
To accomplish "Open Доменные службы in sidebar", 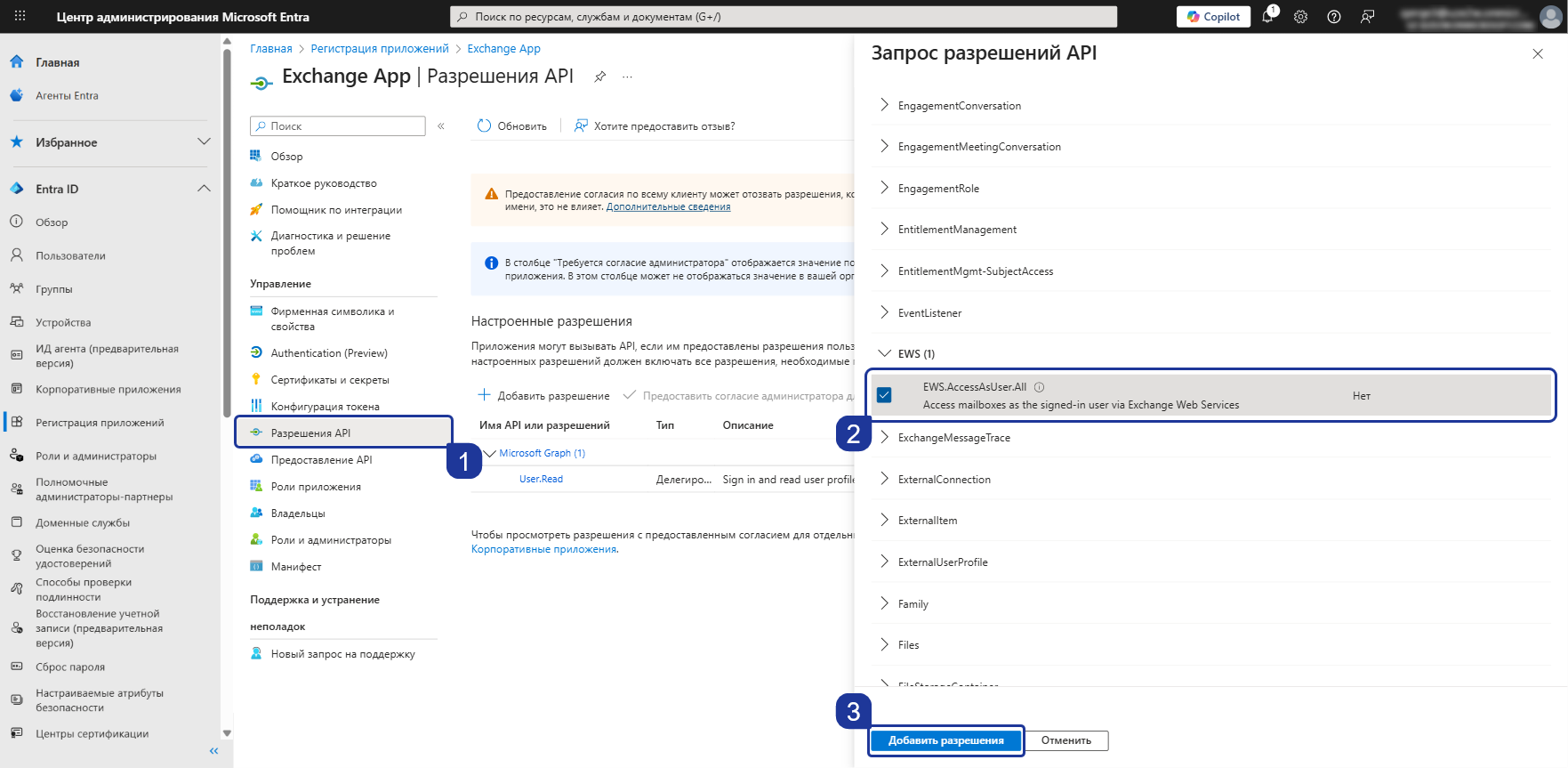I will pyautogui.click(x=82, y=523).
